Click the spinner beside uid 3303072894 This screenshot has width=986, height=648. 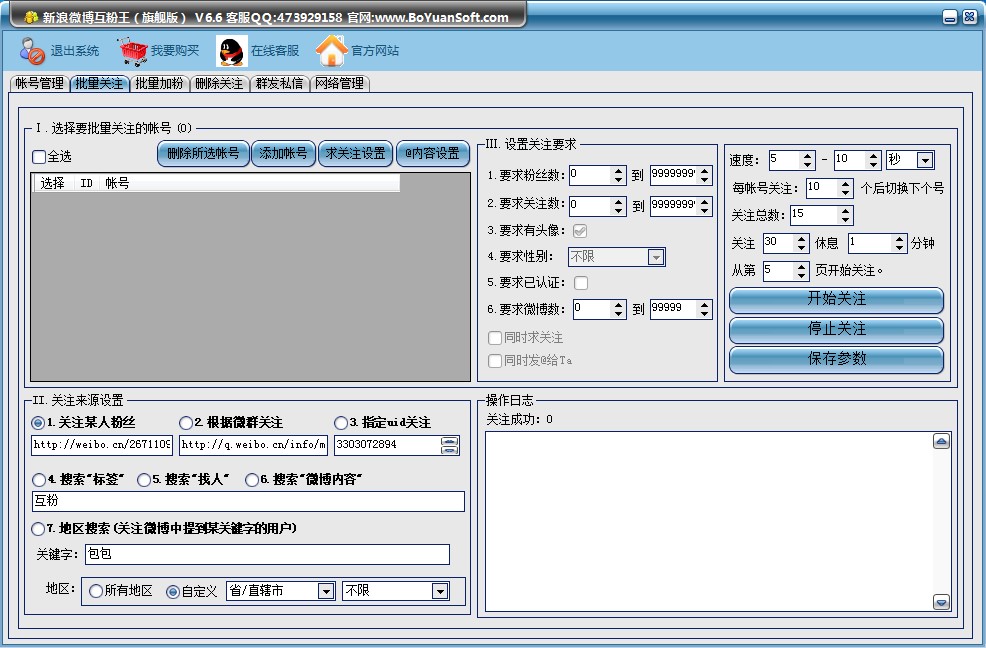[450, 445]
